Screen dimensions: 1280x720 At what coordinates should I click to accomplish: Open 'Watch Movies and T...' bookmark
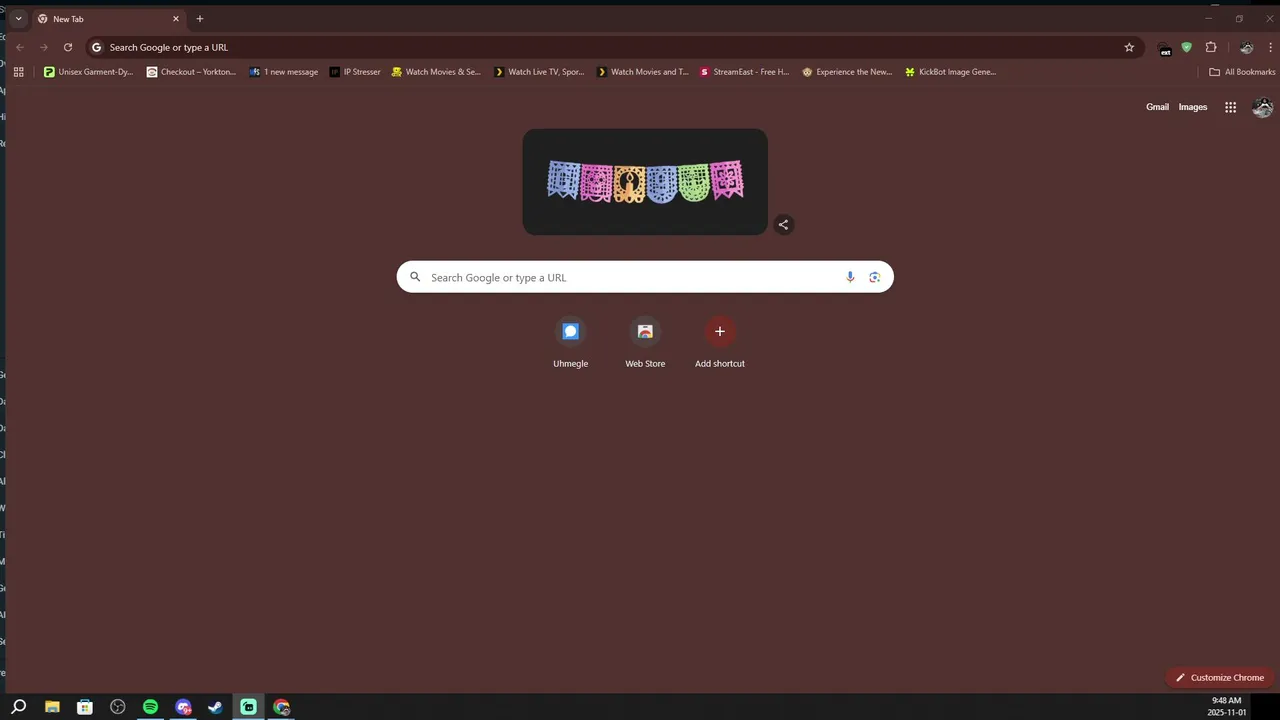click(642, 72)
